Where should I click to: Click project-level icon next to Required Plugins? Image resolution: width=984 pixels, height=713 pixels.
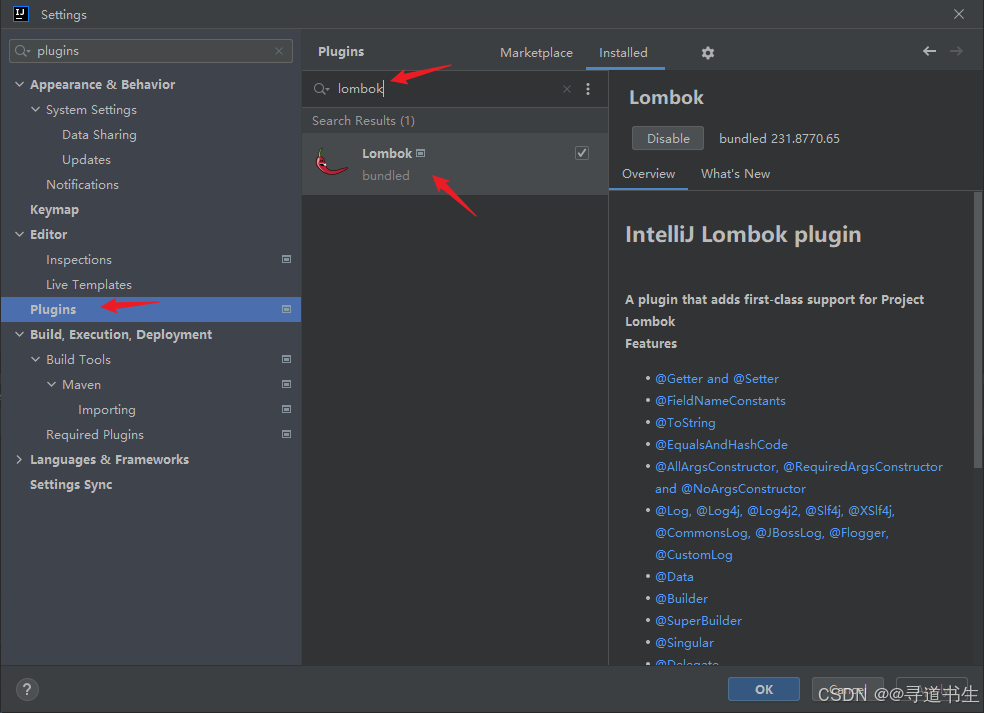click(286, 434)
